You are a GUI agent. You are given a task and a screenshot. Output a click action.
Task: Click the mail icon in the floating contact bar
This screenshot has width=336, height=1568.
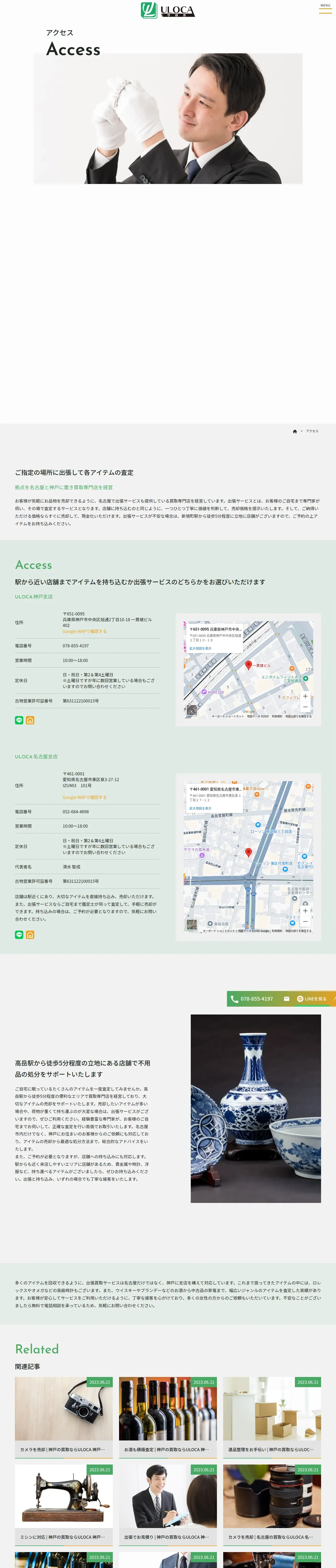pyautogui.click(x=287, y=999)
